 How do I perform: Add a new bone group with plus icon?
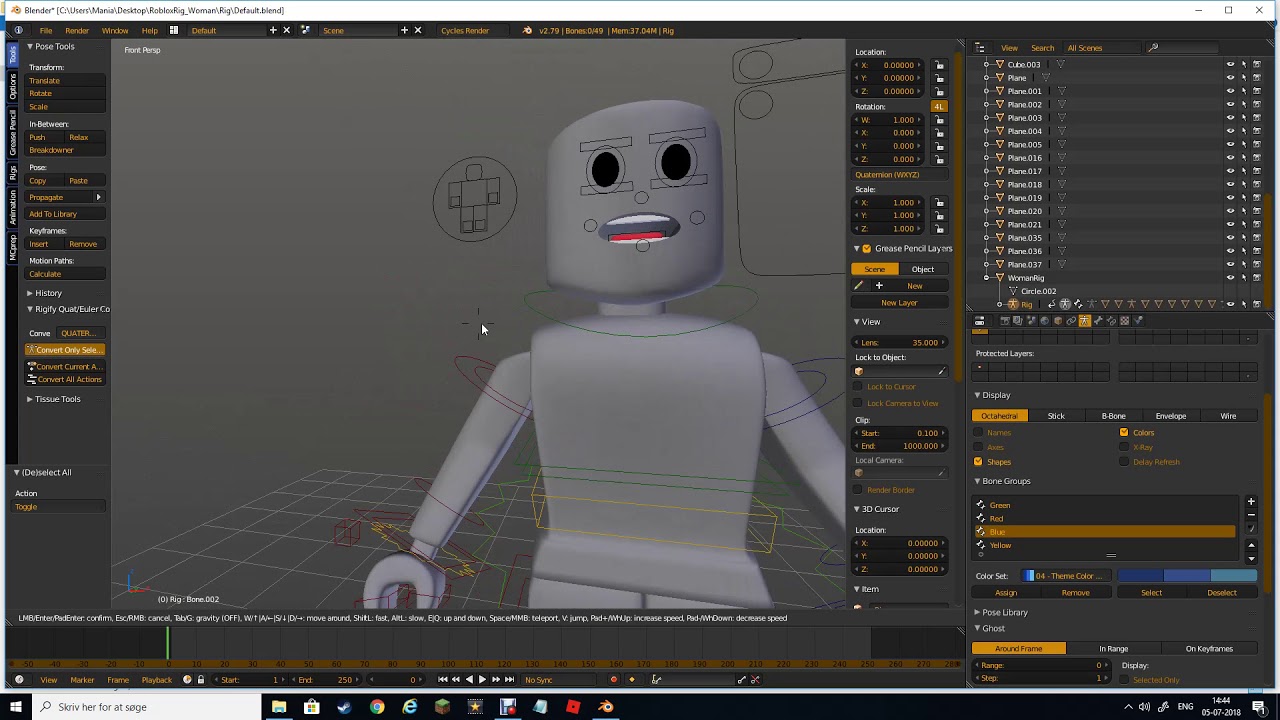coord(1250,502)
